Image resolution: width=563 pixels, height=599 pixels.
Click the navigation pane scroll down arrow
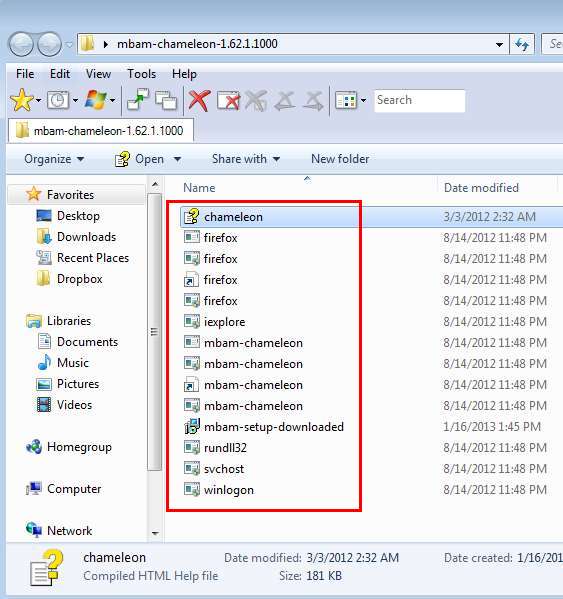(x=155, y=533)
